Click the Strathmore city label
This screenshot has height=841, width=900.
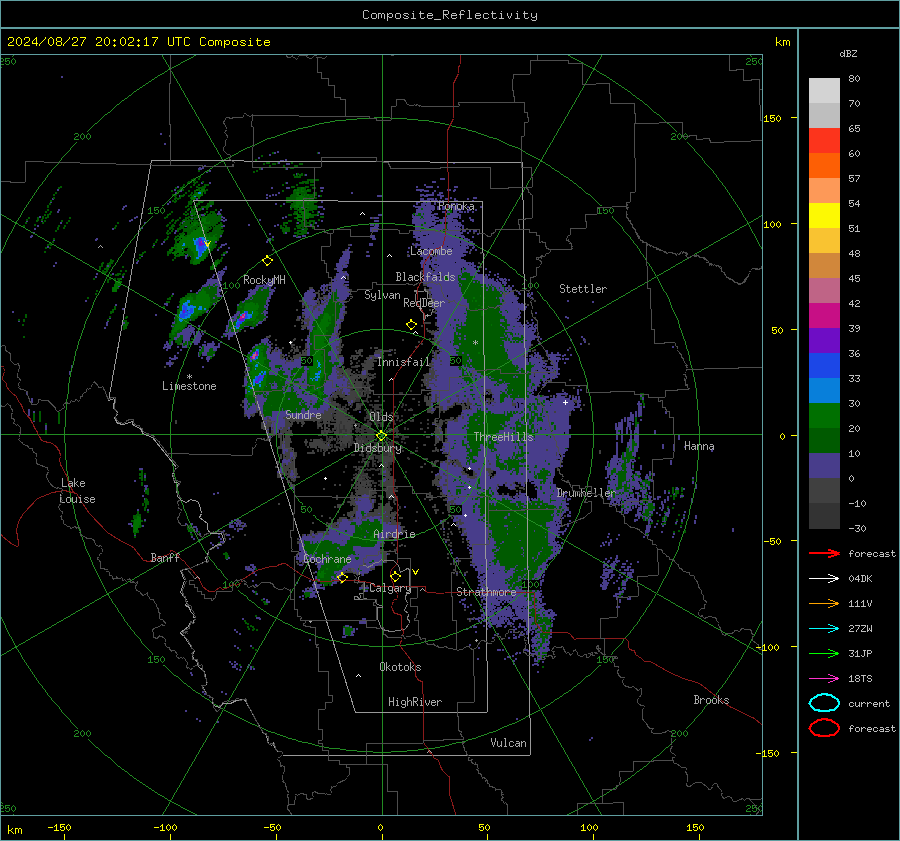coord(486,592)
